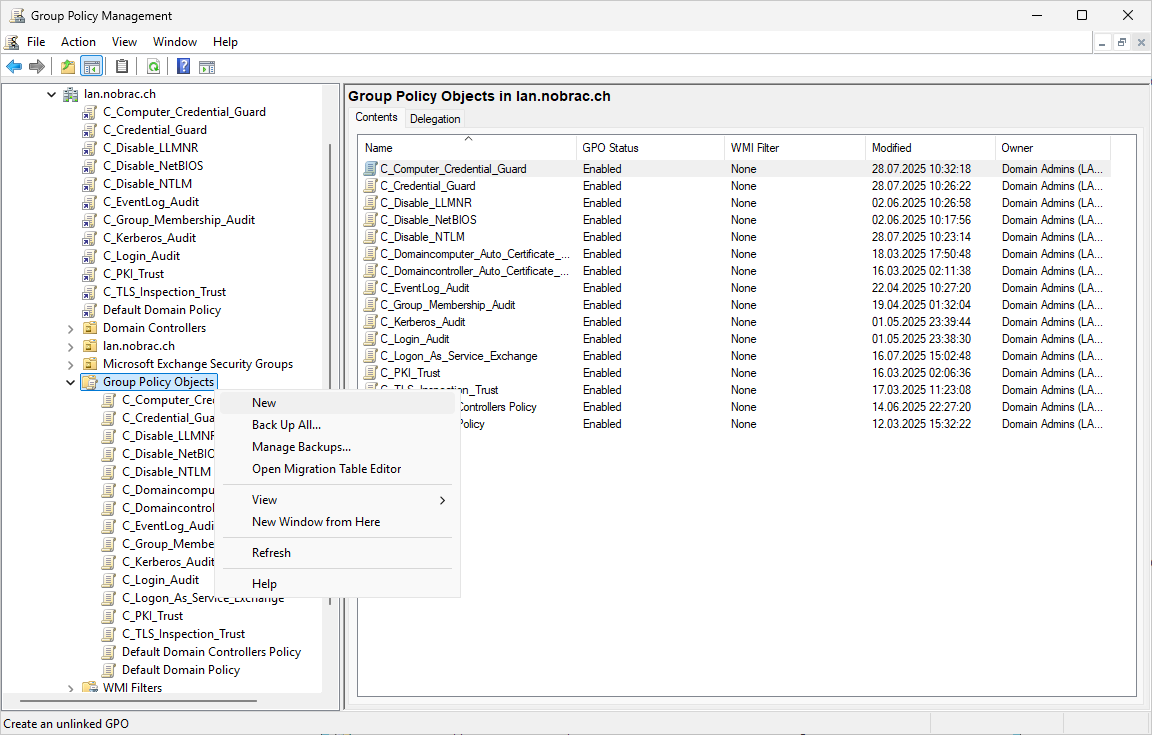This screenshot has width=1152, height=735.
Task: Click the C_EventLog_Audit link icon under the domain node
Action: pyautogui.click(x=90, y=202)
